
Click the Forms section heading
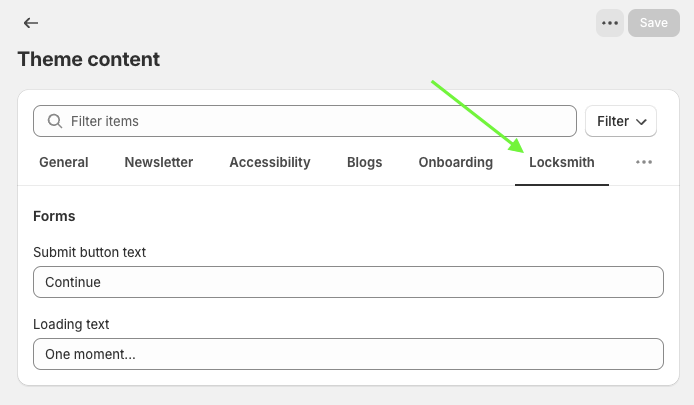click(x=54, y=216)
